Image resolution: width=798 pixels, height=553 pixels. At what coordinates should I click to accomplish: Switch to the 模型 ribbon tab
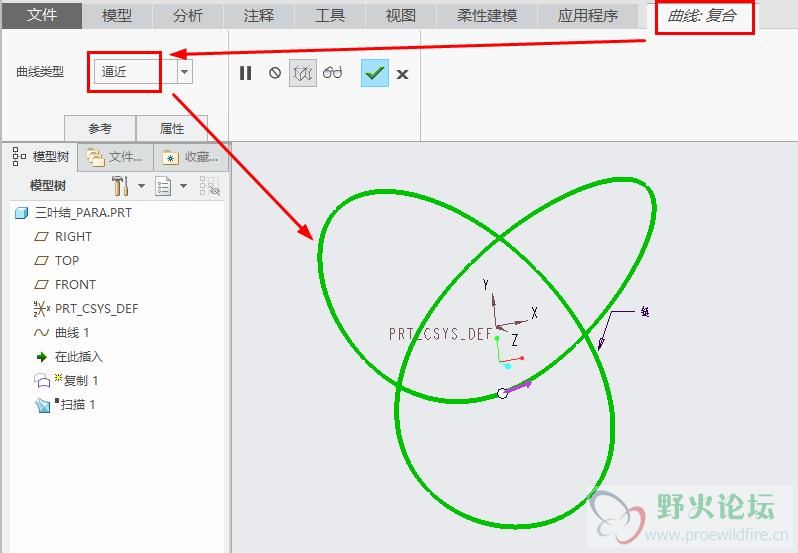coord(117,16)
